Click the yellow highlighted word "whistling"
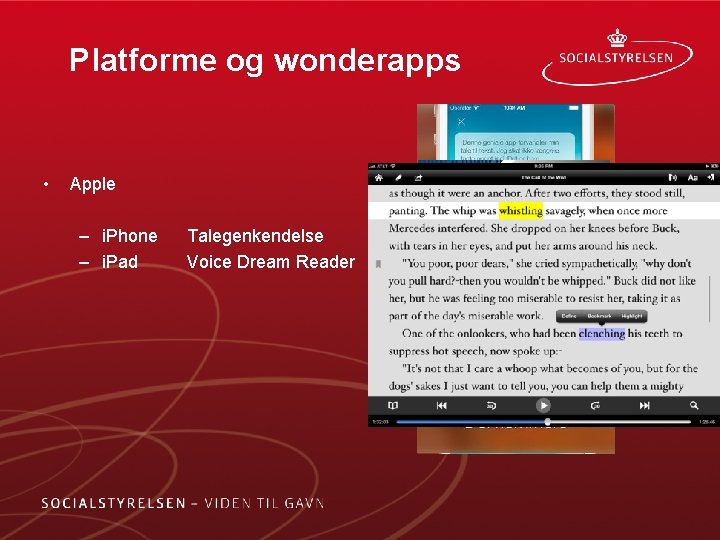720x540 pixels. 521,210
